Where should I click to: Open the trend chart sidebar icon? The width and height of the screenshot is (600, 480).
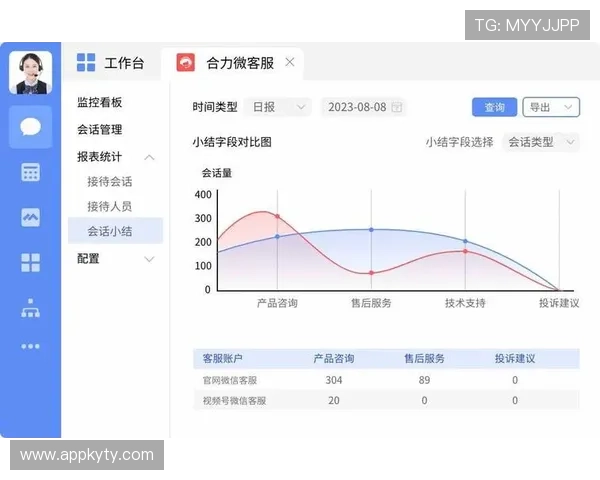[31, 217]
